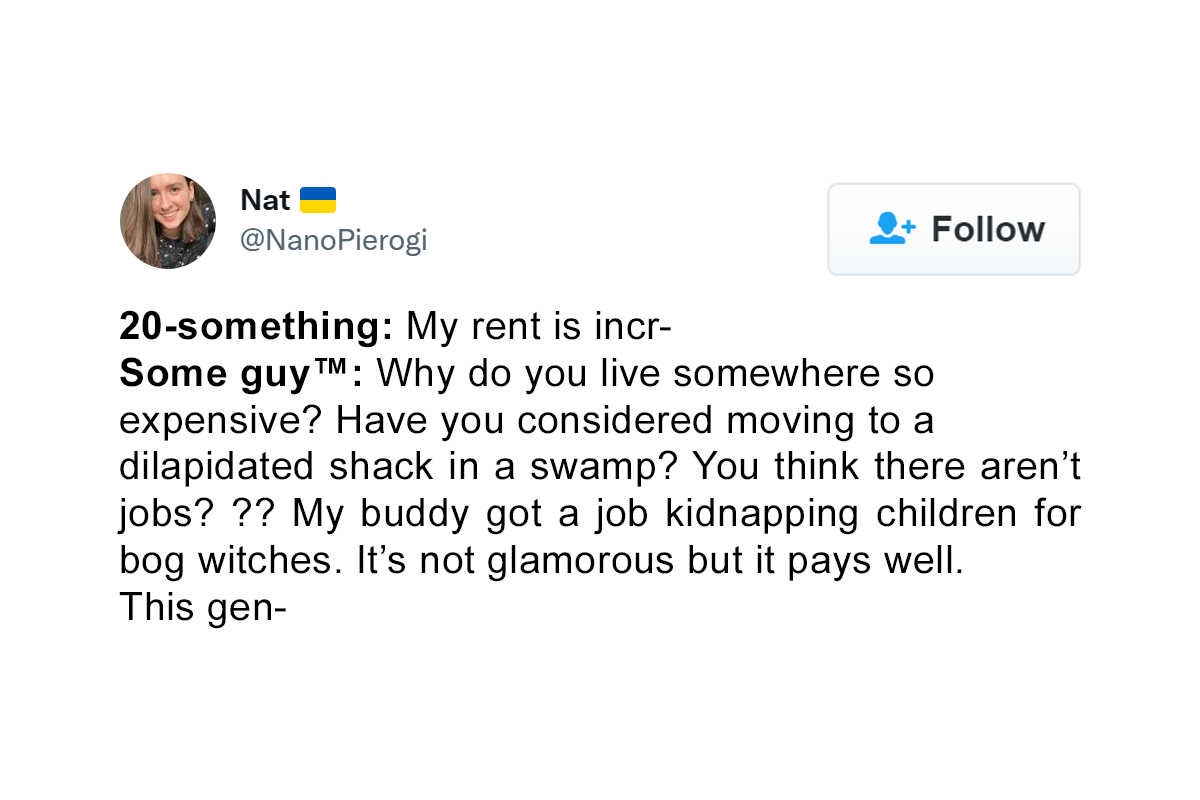Open the @NanoPierogi handle link
Screen dimensions: 1200x800
click(333, 241)
